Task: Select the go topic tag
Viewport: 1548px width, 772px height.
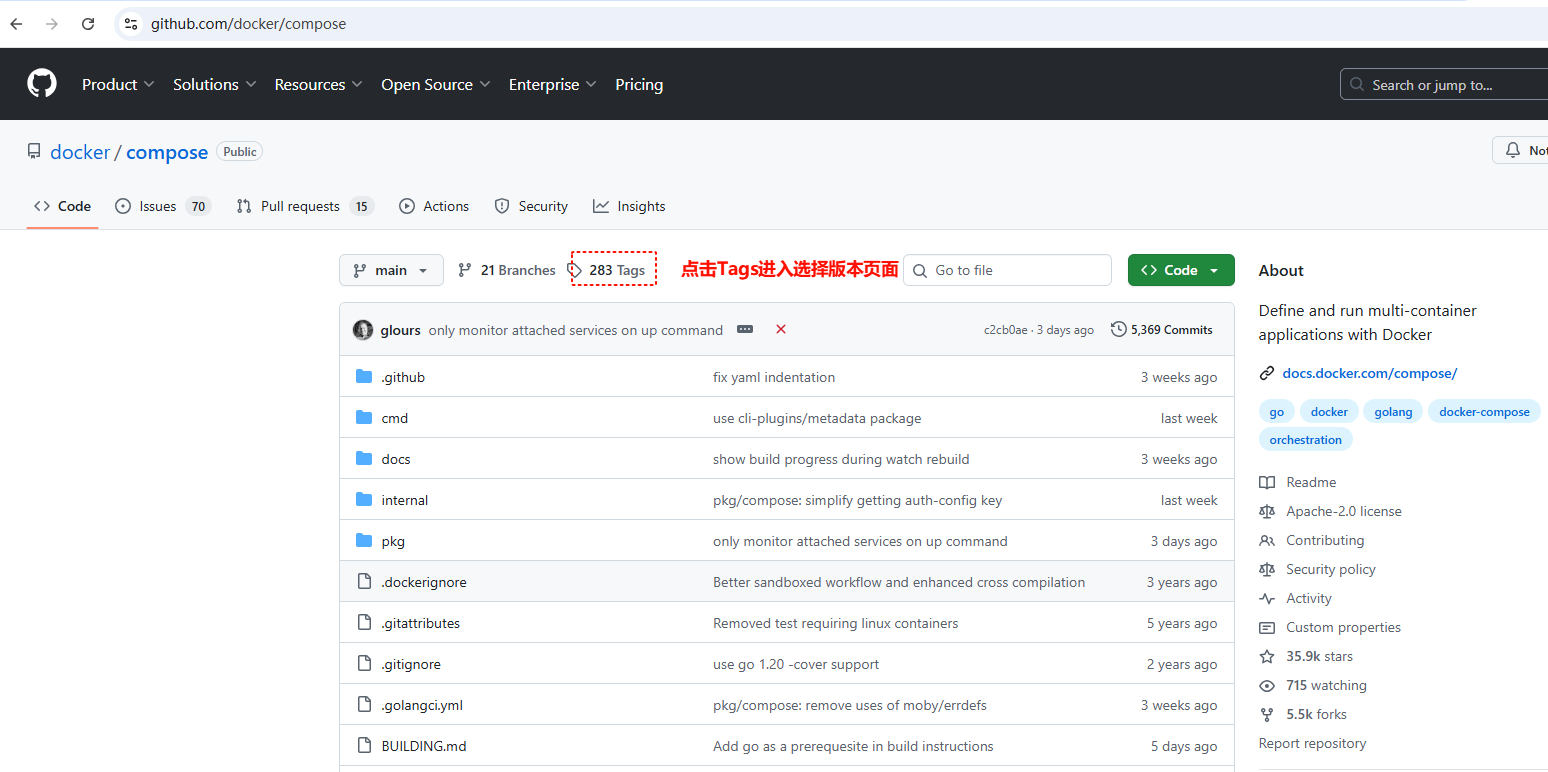Action: (1277, 412)
